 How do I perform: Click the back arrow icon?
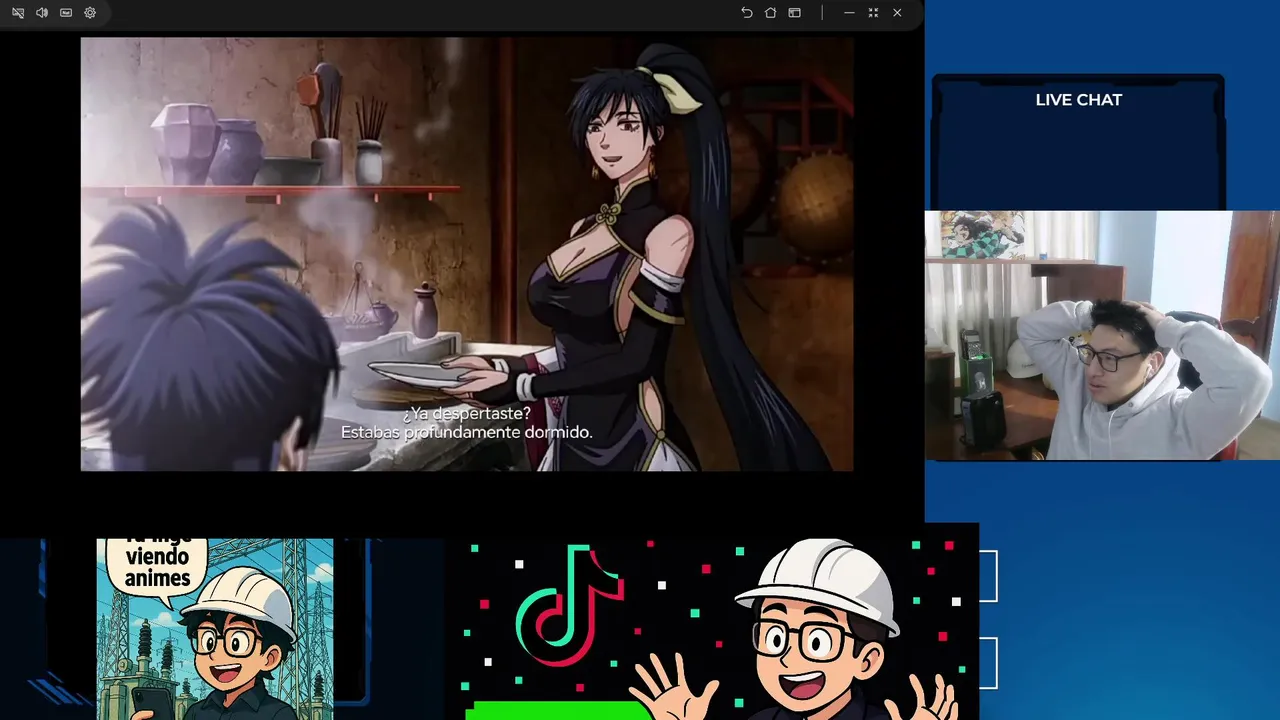pyautogui.click(x=746, y=13)
